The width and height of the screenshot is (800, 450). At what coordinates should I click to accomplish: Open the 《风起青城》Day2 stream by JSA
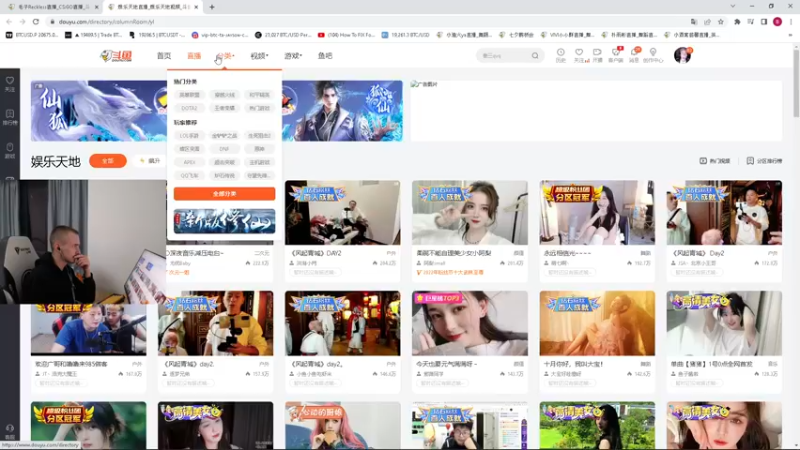724,212
